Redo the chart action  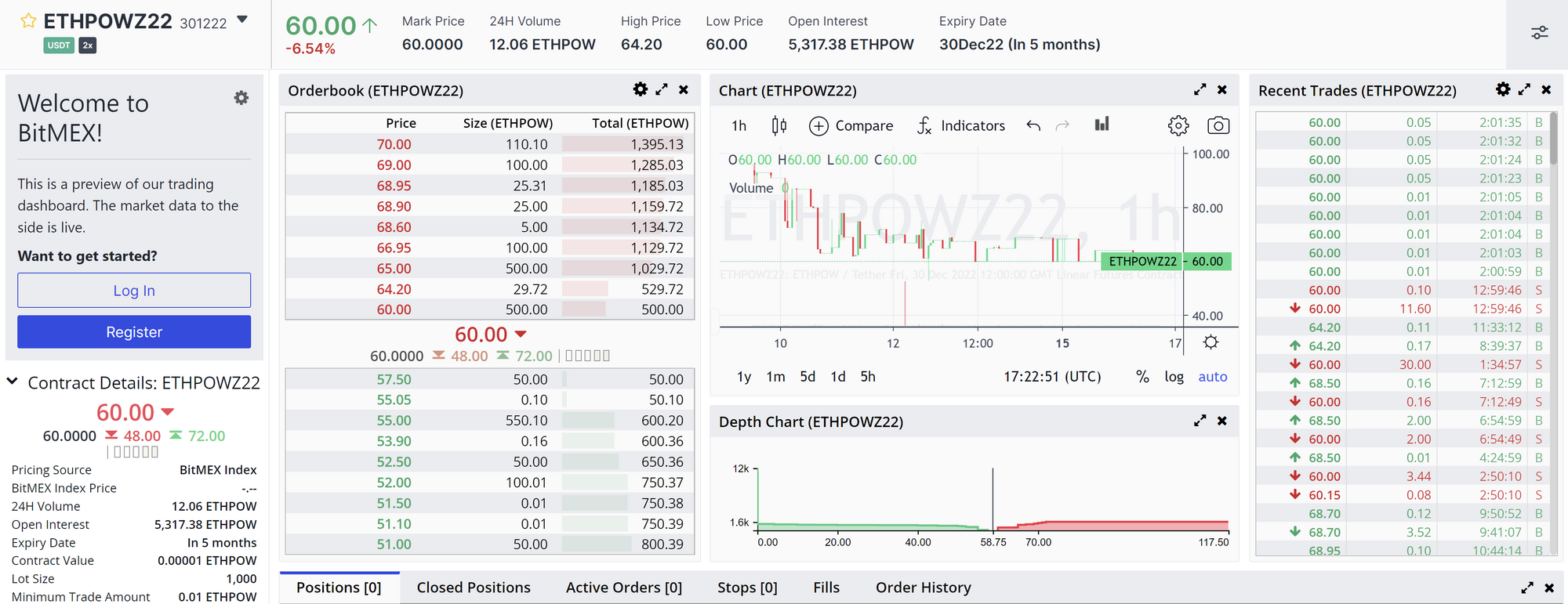coord(1062,125)
